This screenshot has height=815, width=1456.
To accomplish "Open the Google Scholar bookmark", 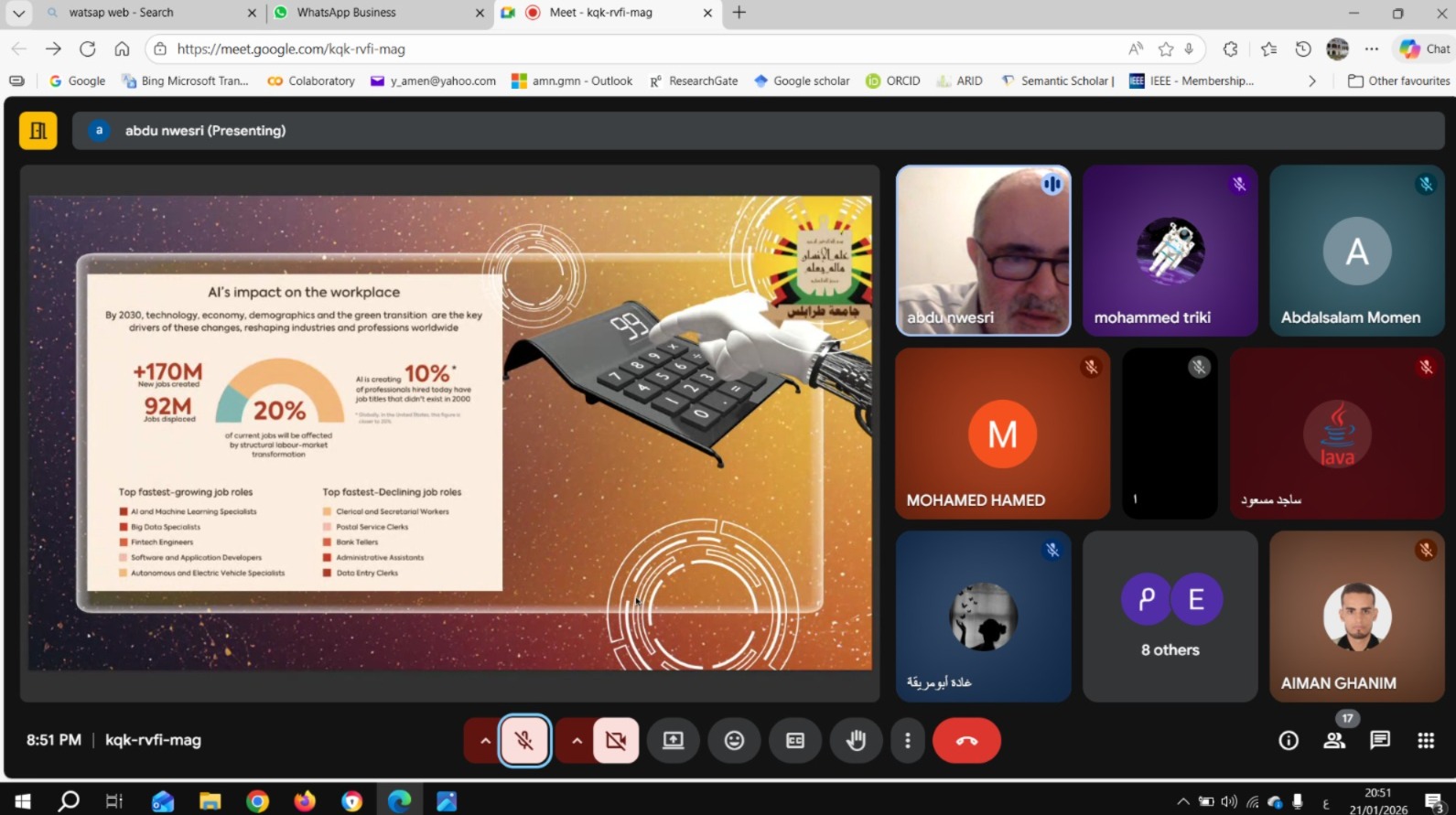I will (x=802, y=80).
